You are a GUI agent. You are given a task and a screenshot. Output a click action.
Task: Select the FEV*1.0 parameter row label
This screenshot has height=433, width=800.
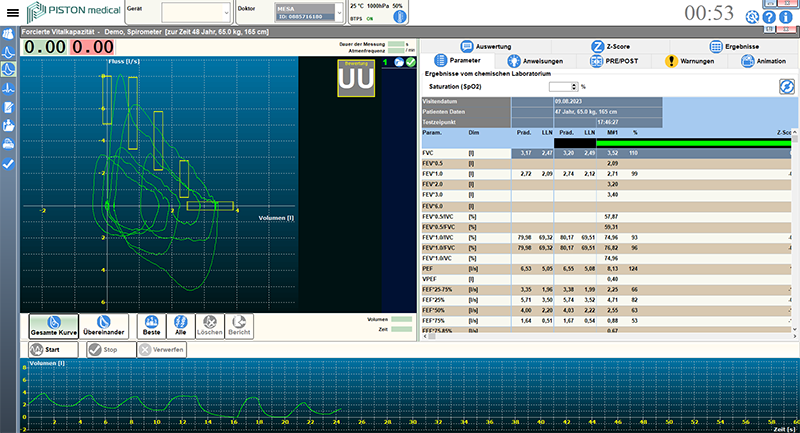(x=432, y=174)
